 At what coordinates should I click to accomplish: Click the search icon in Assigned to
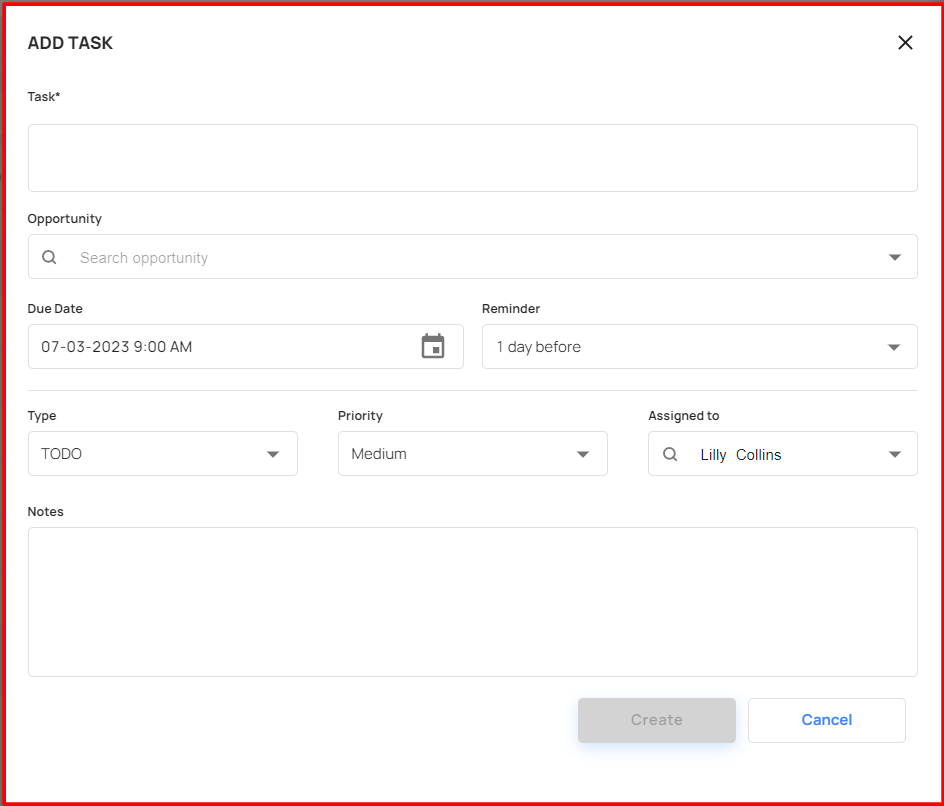(670, 454)
